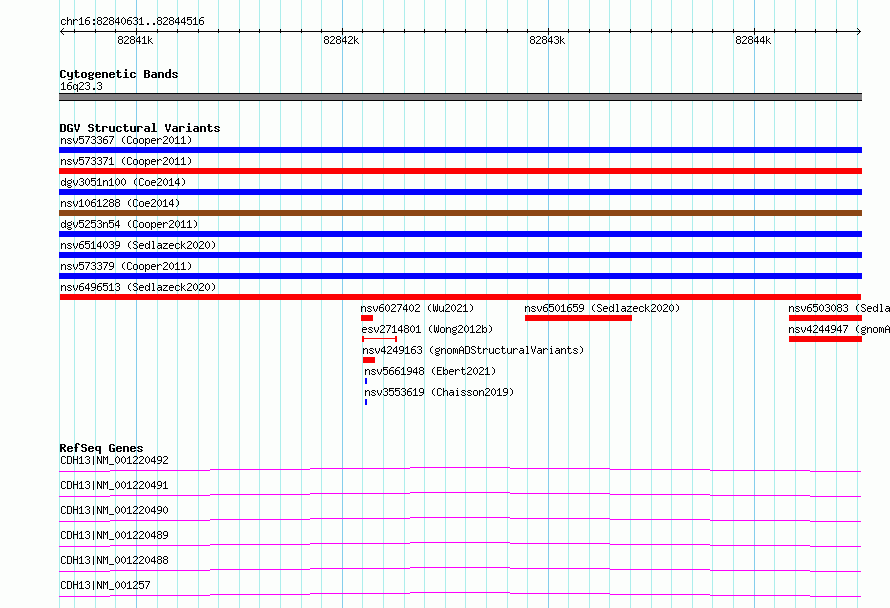
Task: Open nsv573379 (Cooper2011) variant
Action: (x=126, y=266)
